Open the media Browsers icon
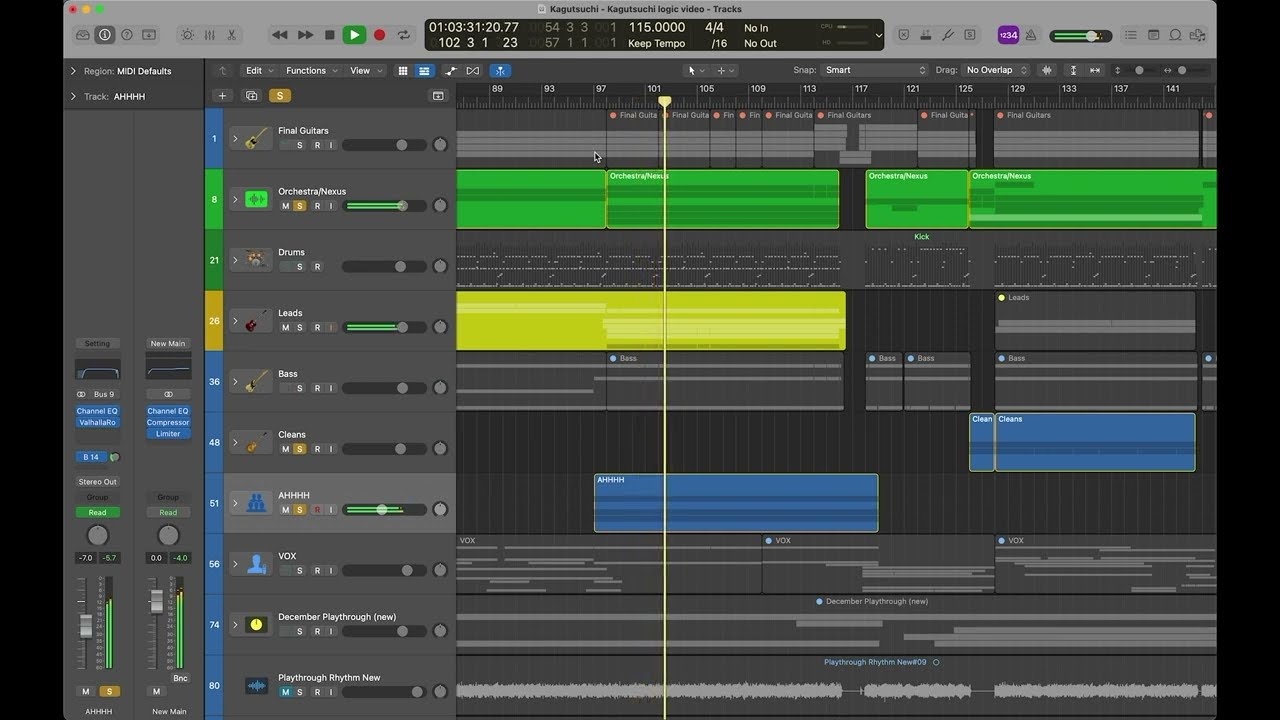Viewport: 1280px width, 720px height. pyautogui.click(x=1197, y=35)
